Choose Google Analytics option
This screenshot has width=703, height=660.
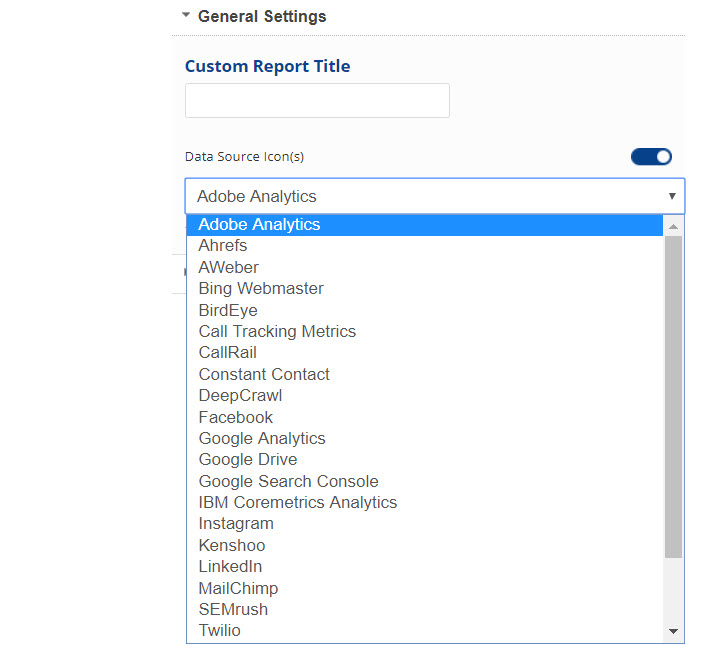coord(262,438)
